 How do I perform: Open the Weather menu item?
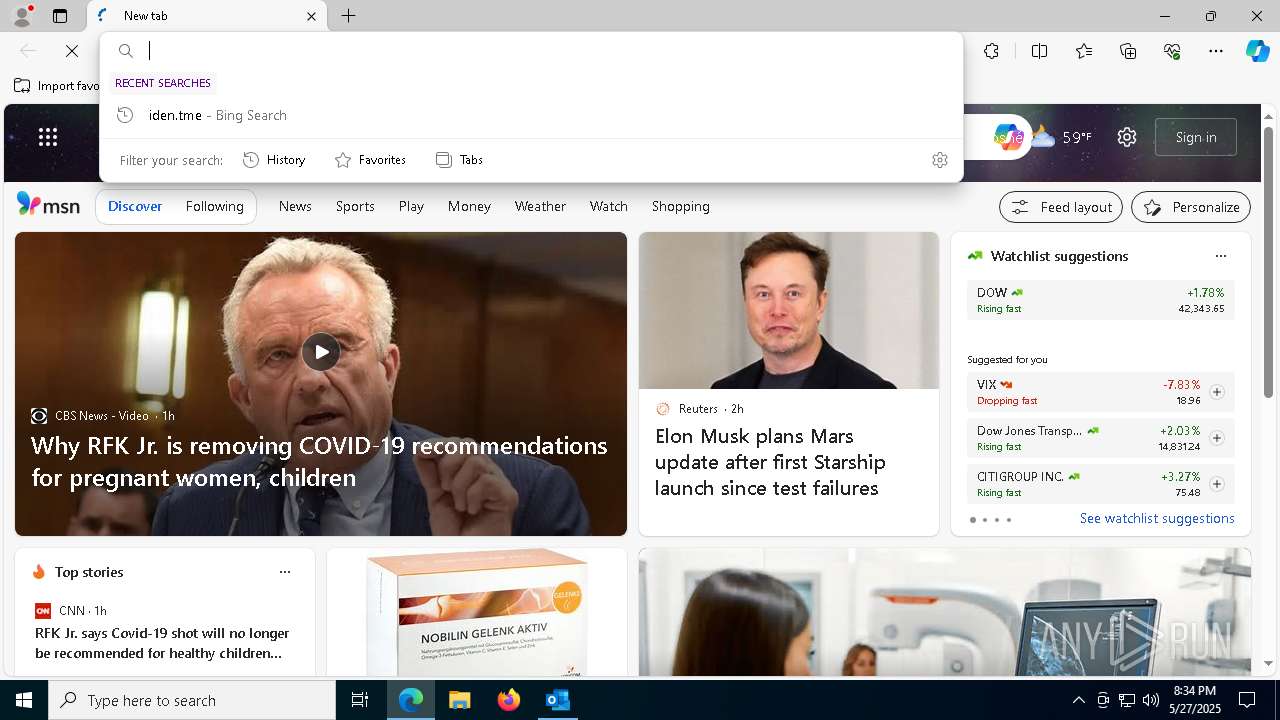click(x=540, y=206)
